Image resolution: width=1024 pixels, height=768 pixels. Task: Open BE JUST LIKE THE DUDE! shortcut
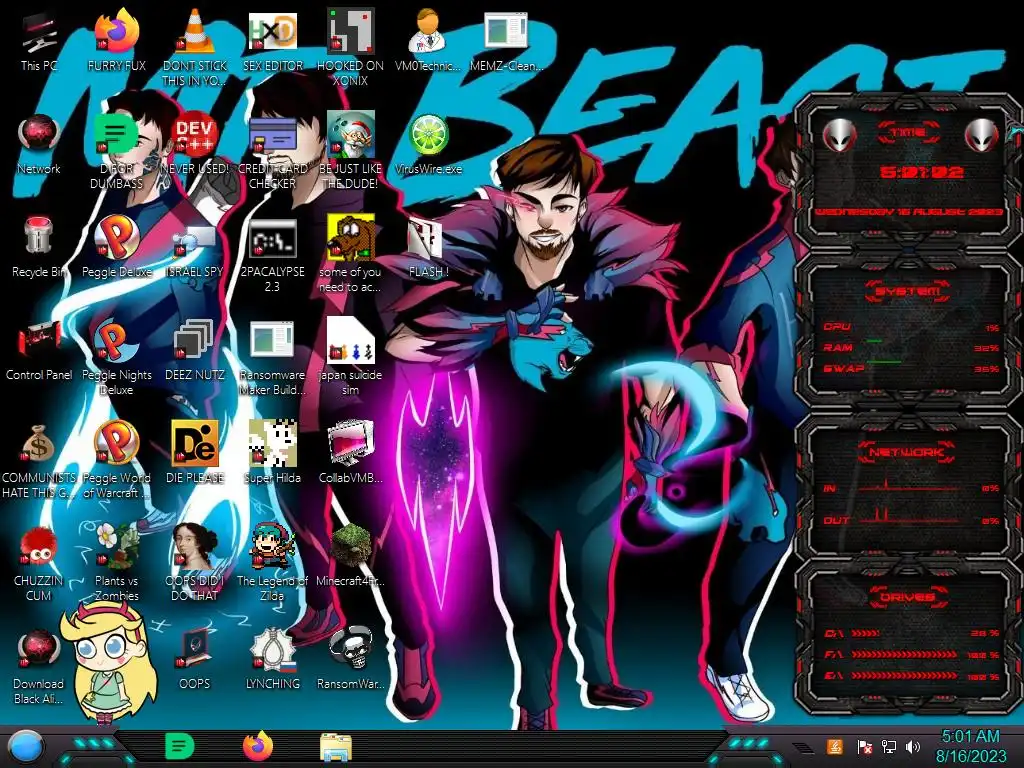point(350,152)
